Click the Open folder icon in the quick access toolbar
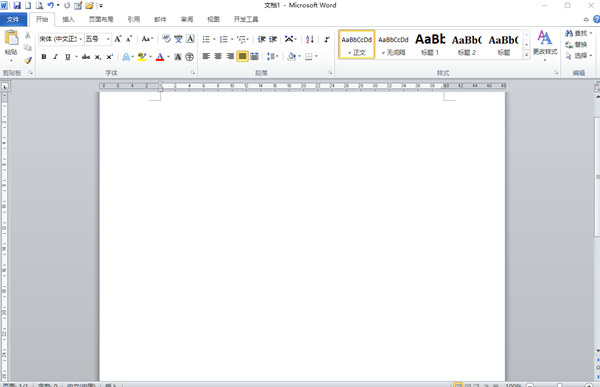 click(x=89, y=5)
